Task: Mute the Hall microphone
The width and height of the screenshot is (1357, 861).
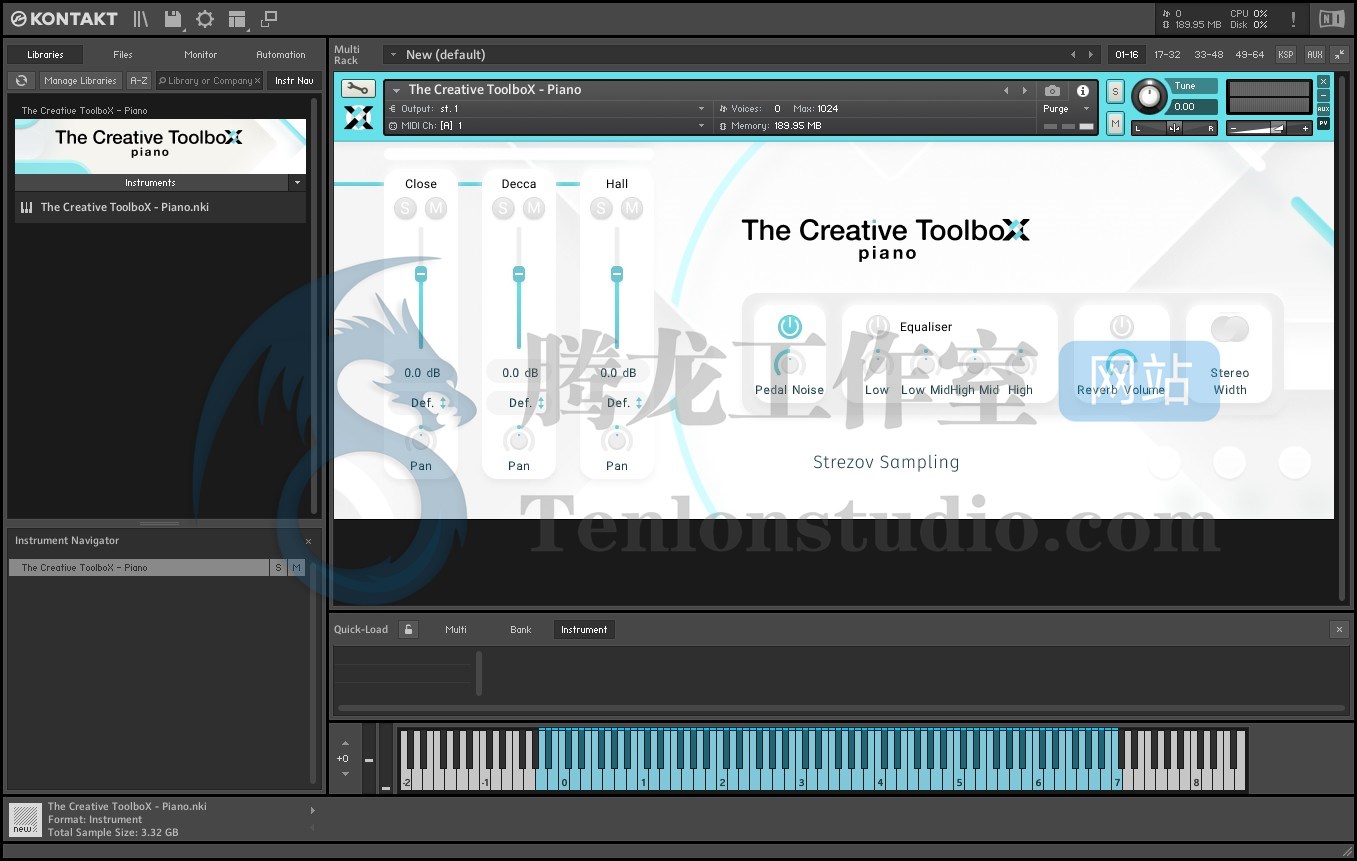Action: coord(632,208)
